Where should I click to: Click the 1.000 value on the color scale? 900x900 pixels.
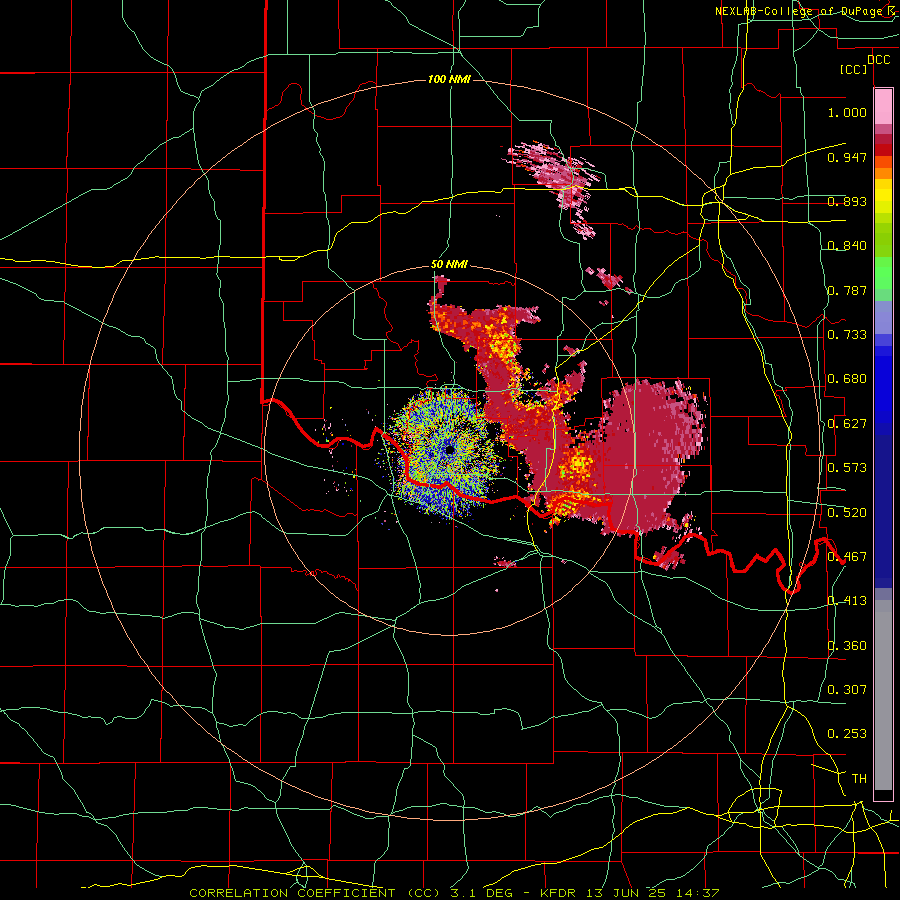coord(847,112)
